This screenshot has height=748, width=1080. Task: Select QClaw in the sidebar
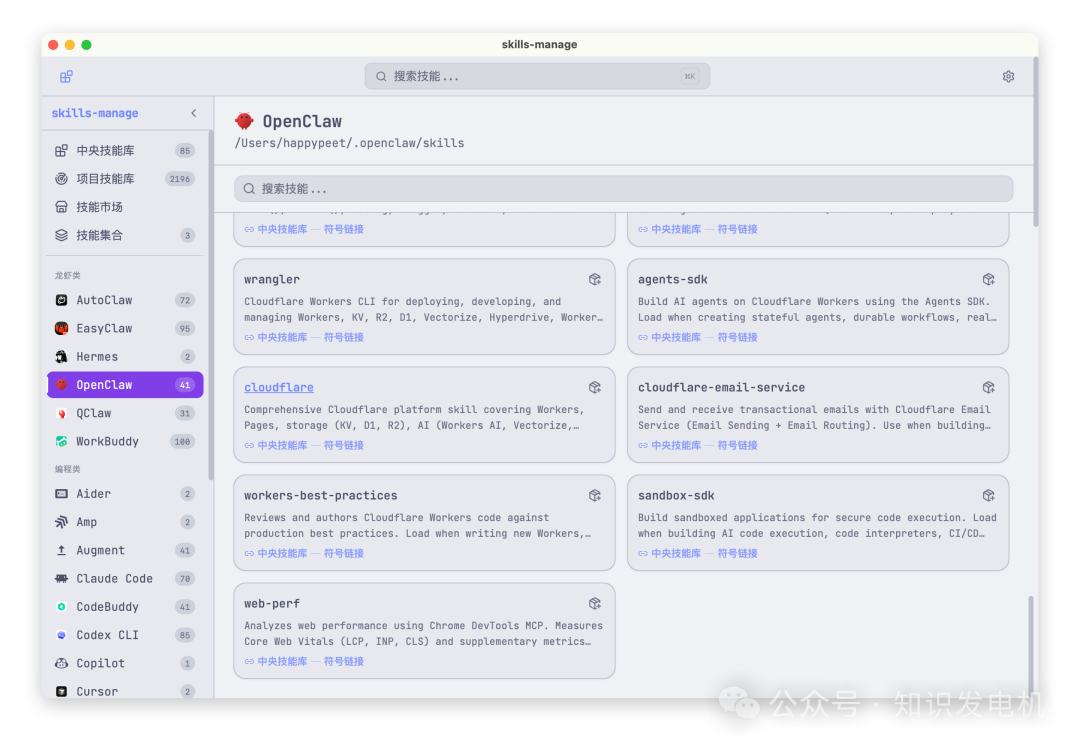[x=125, y=413]
